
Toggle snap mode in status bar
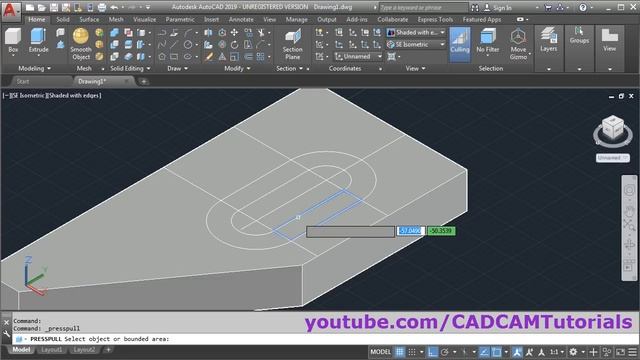coord(412,352)
